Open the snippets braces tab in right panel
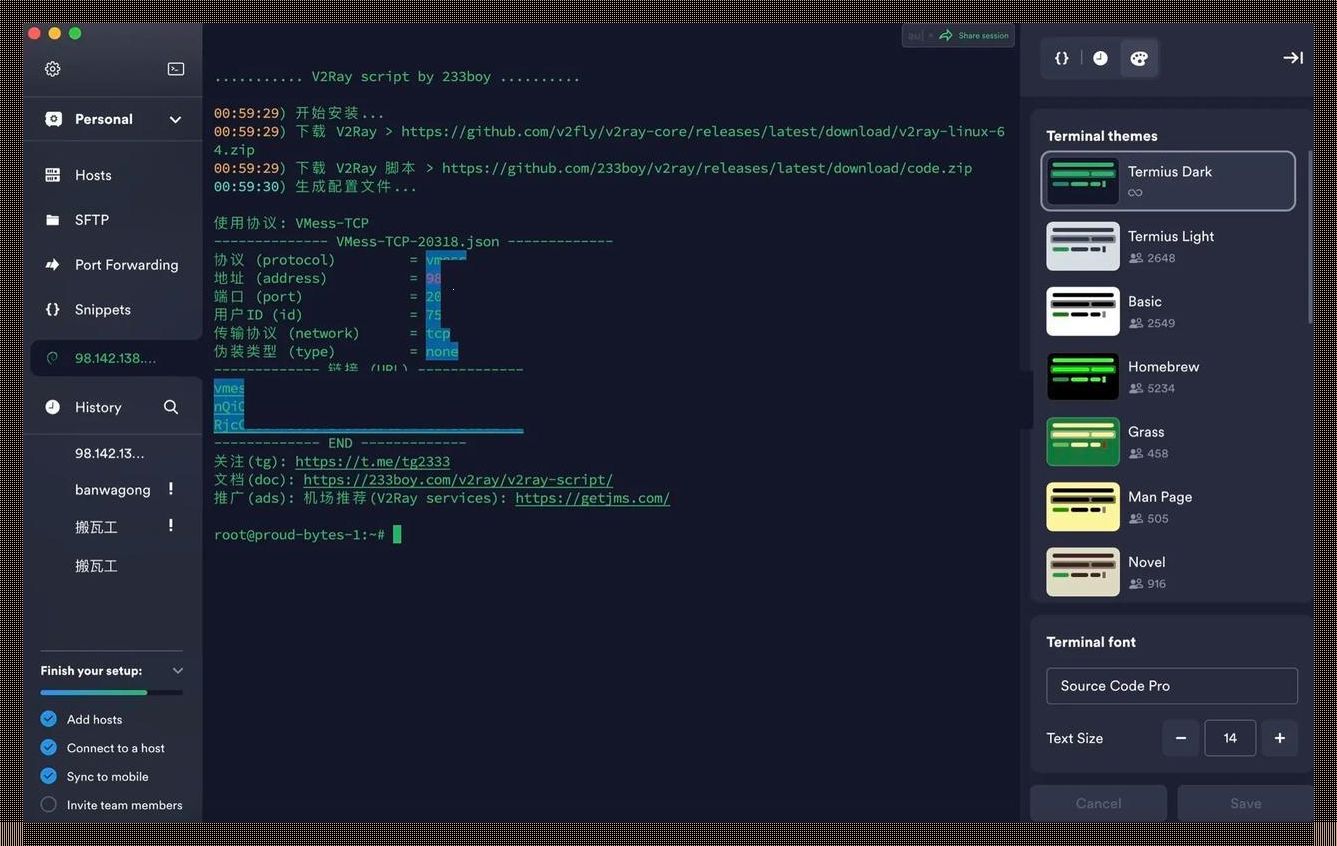Screen dimensions: 1337x846 [1062, 58]
